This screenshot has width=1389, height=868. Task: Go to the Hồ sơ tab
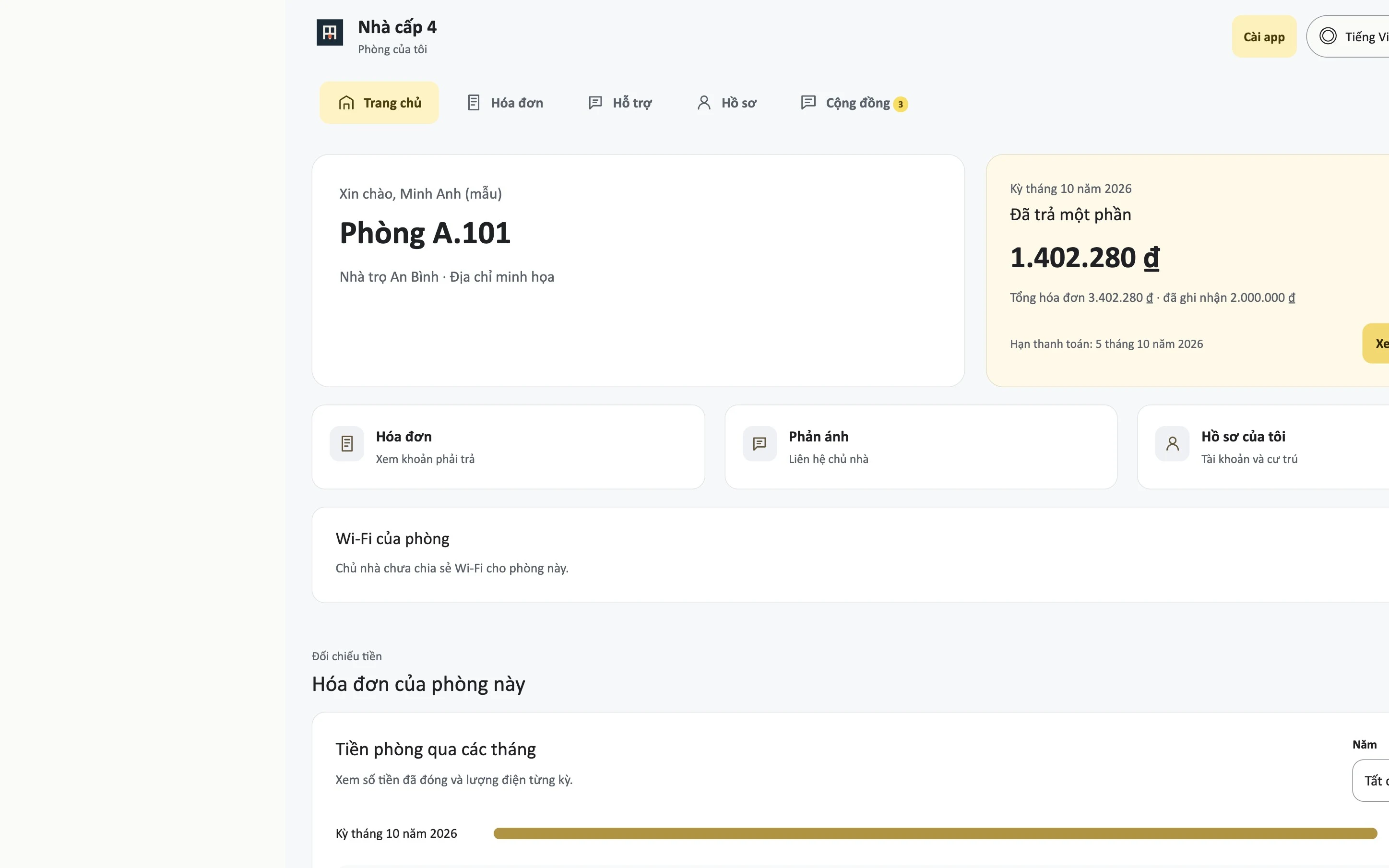(x=726, y=103)
